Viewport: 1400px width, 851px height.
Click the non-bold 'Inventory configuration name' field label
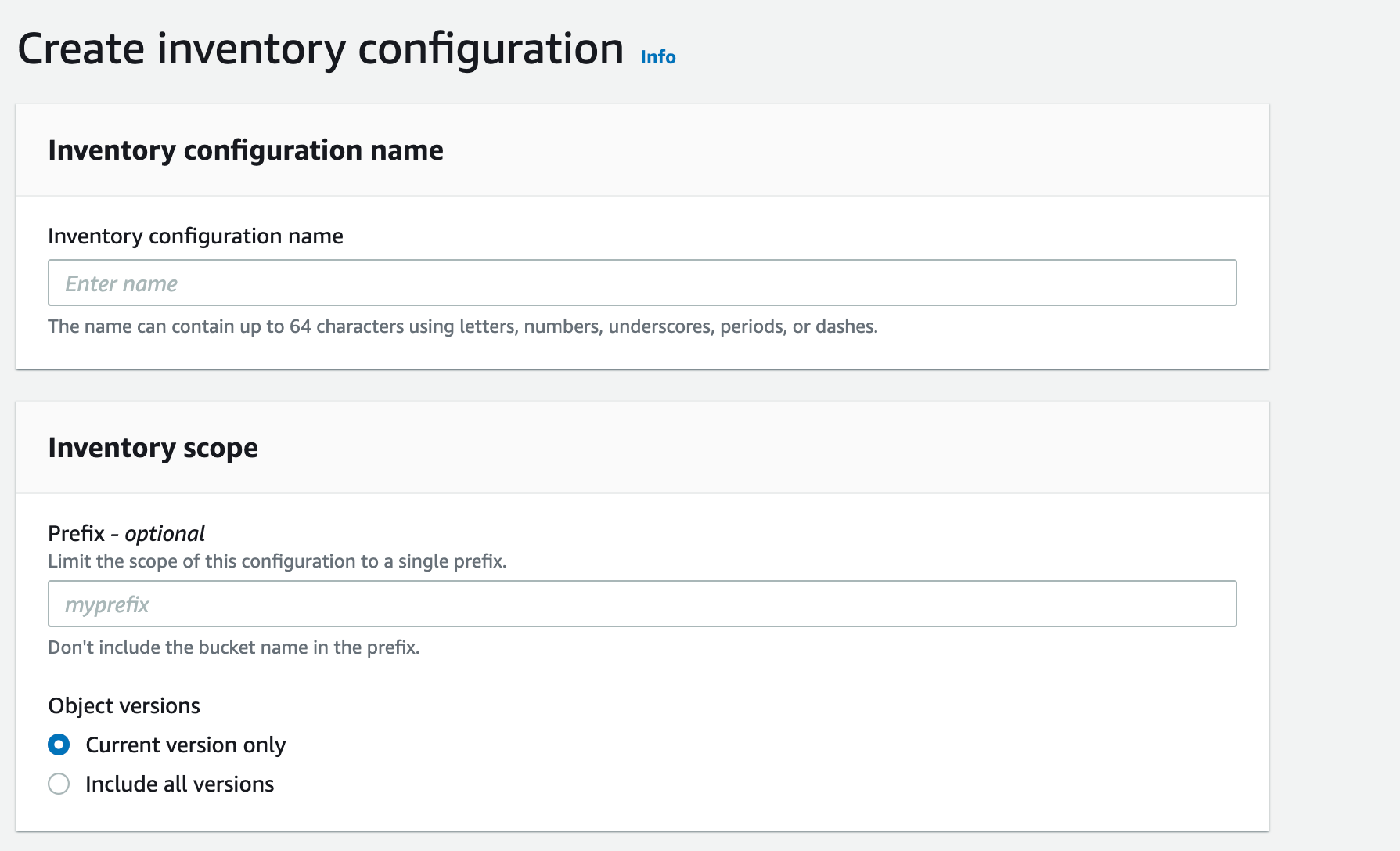pos(195,236)
